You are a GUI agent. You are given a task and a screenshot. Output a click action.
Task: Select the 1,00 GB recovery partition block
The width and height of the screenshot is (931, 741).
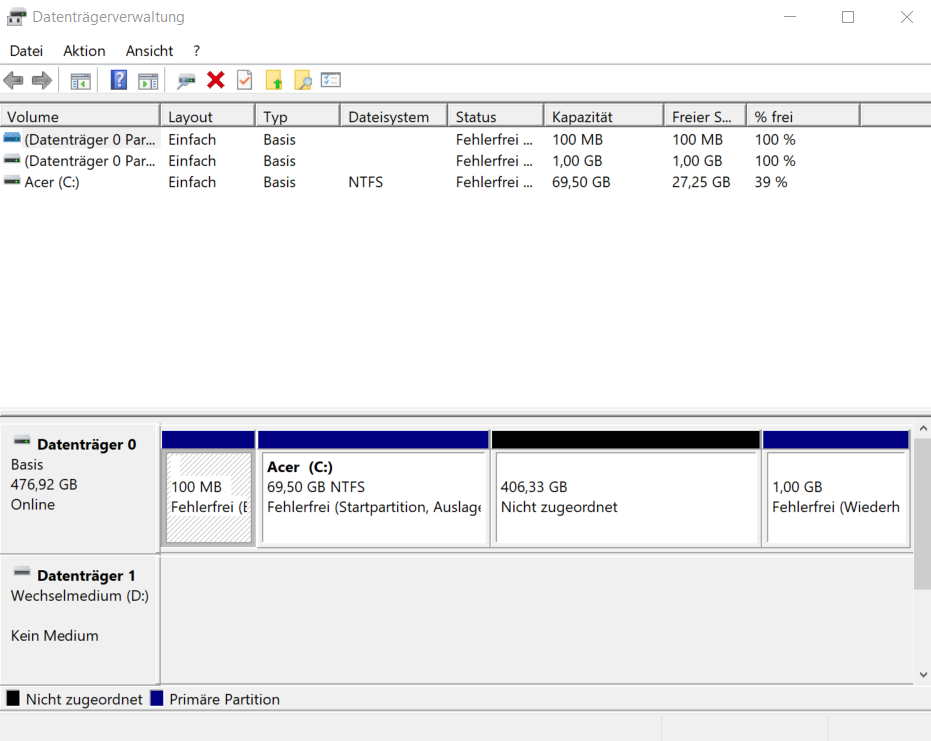[x=837, y=498]
